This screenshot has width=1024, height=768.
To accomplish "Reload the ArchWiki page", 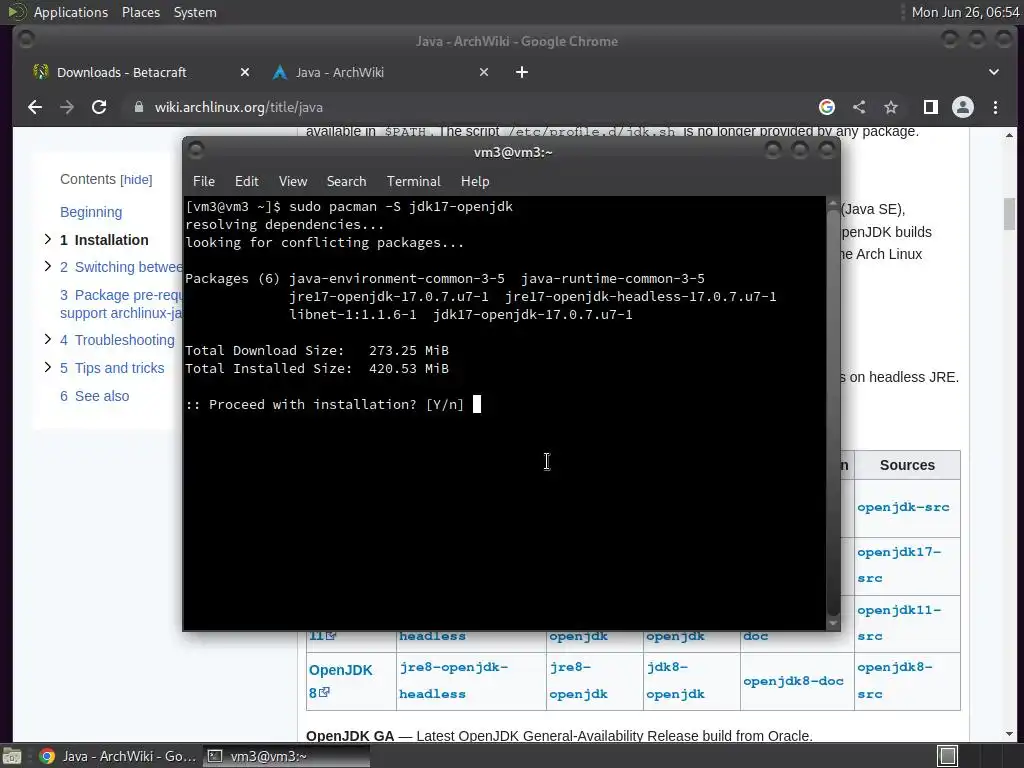I will tap(99, 107).
